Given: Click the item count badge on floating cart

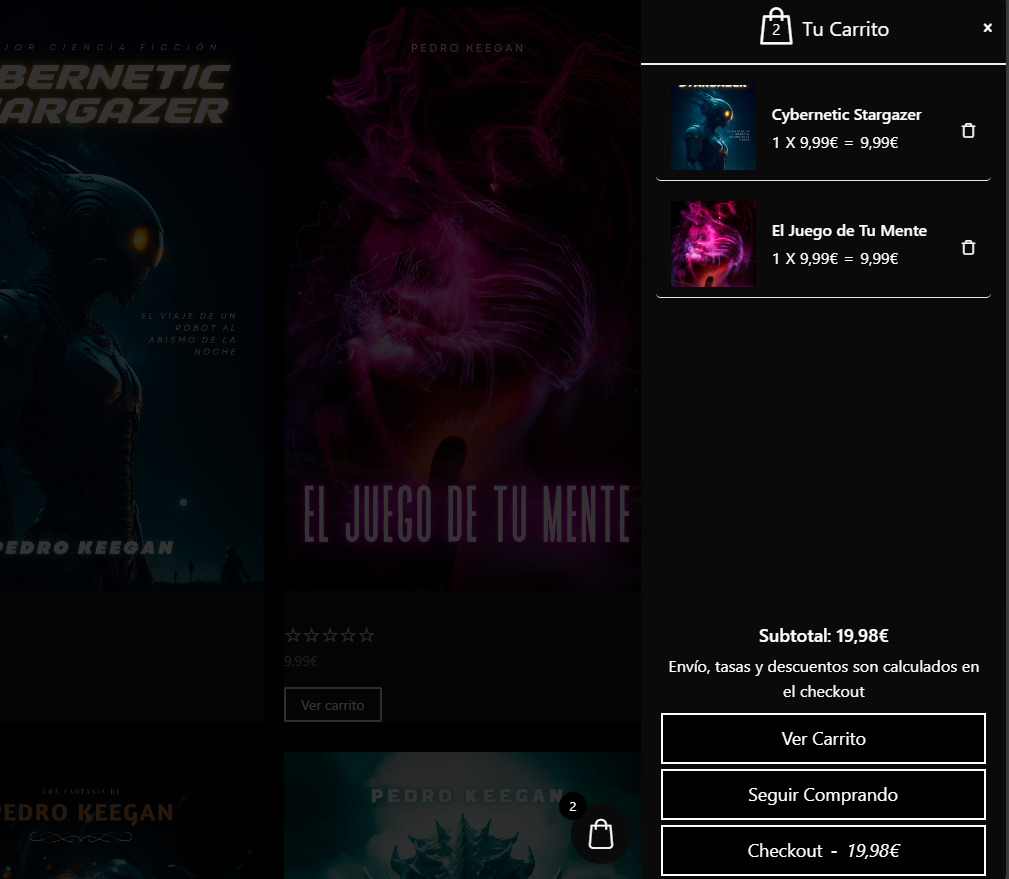Looking at the screenshot, I should (573, 806).
